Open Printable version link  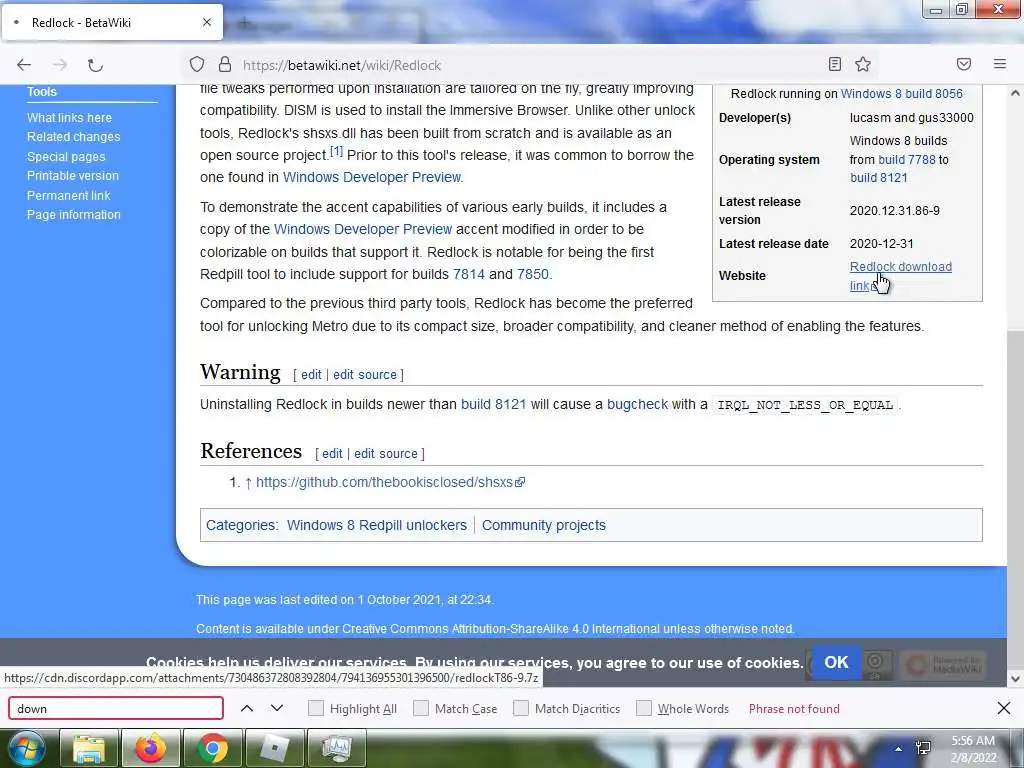(x=72, y=176)
